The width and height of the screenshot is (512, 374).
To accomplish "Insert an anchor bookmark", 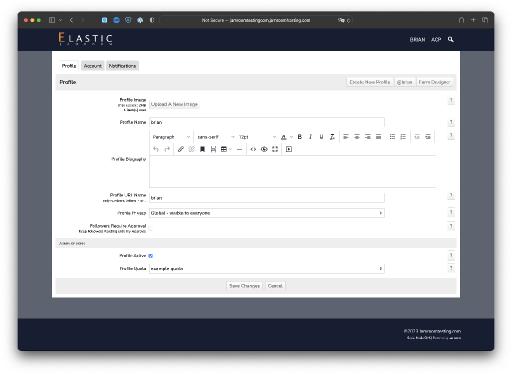I will tap(202, 149).
